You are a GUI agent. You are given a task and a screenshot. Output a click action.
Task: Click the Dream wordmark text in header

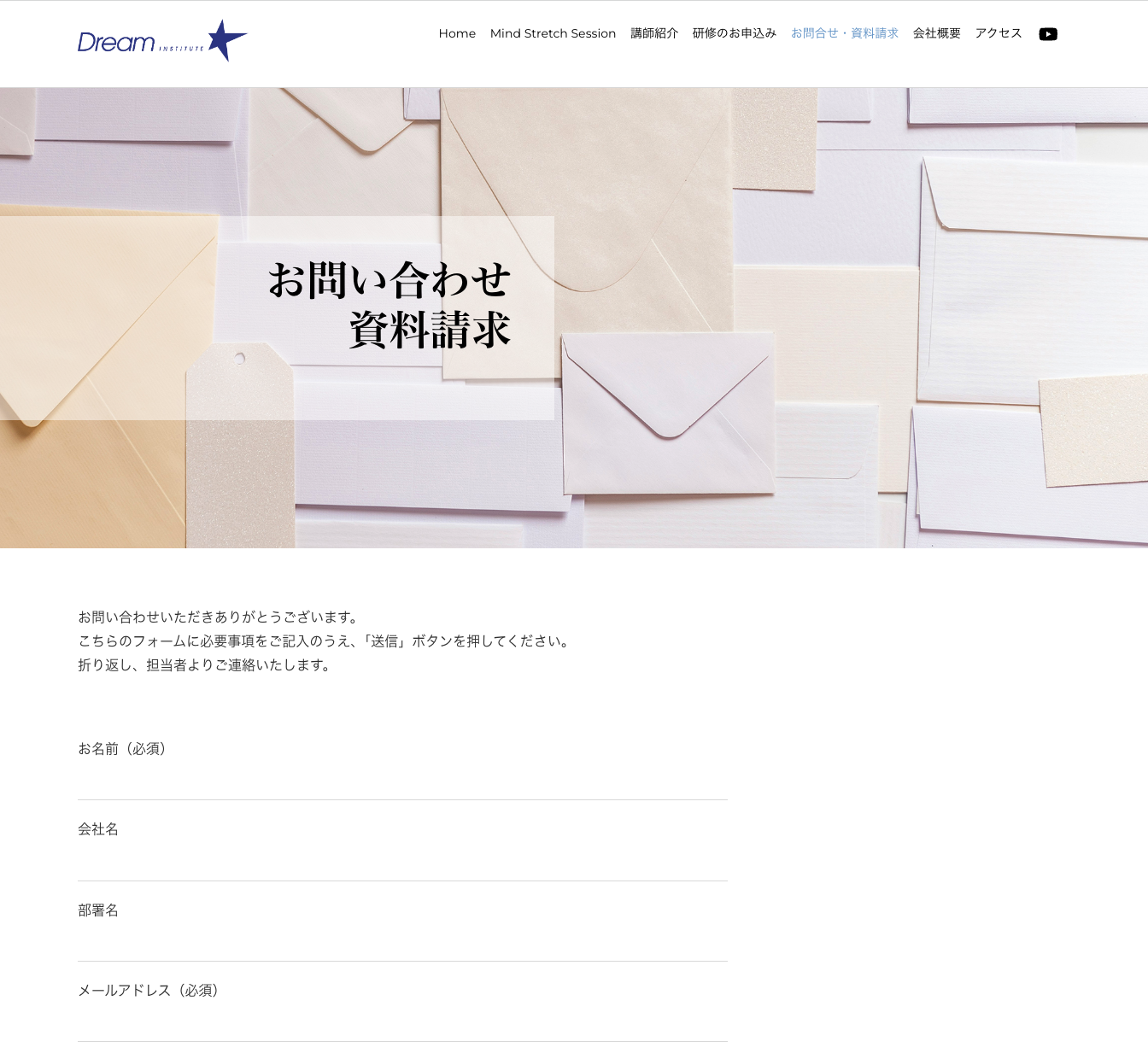116,42
